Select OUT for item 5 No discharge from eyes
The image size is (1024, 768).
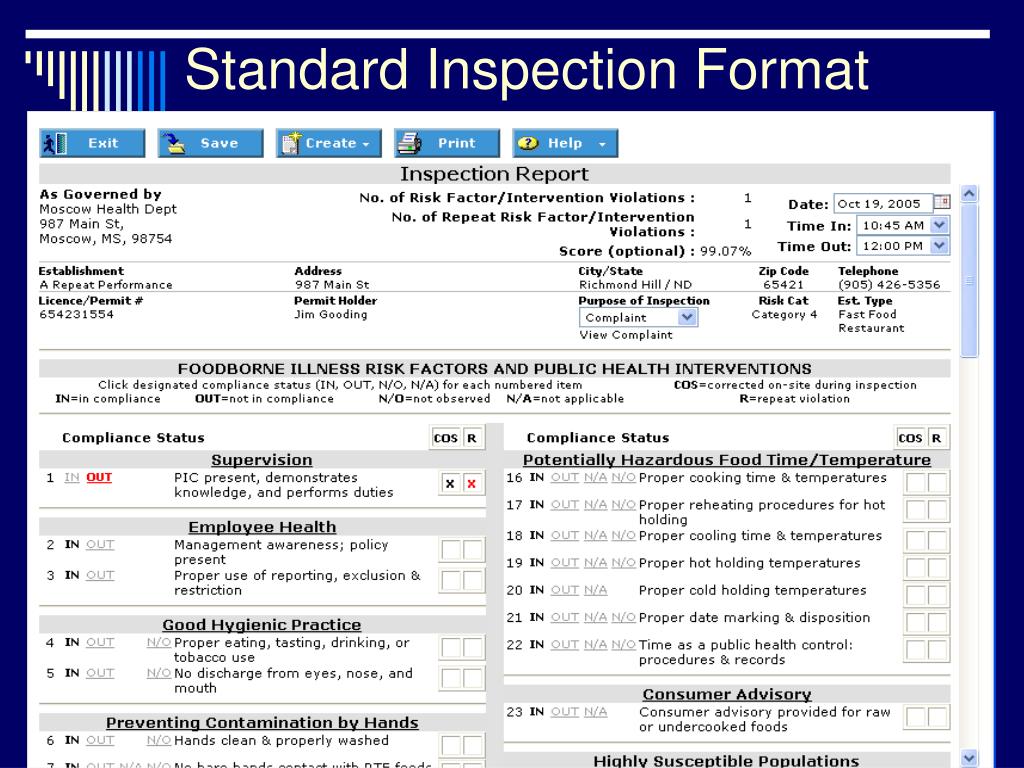(x=100, y=673)
